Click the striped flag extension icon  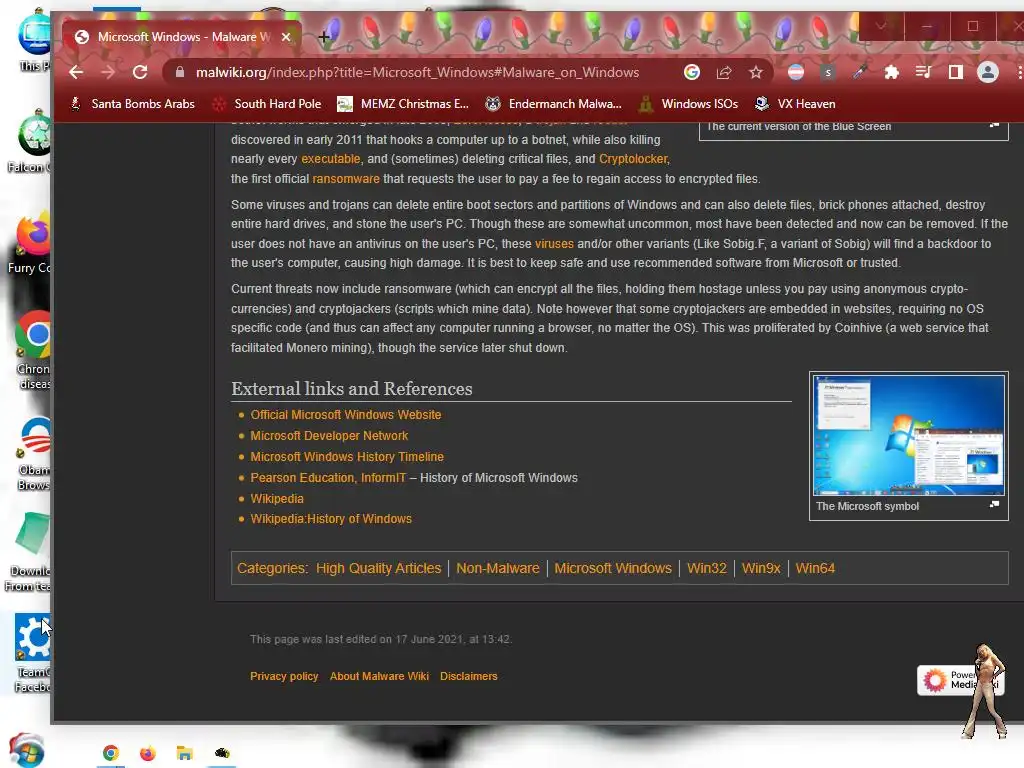click(795, 72)
